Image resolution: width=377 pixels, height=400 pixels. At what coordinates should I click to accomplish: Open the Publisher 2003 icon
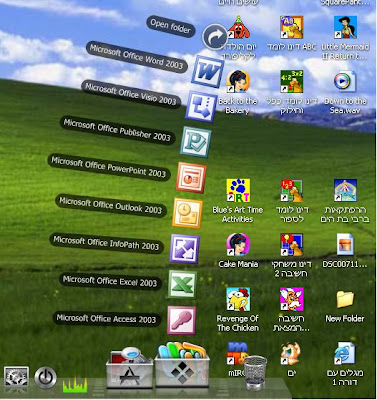[196, 142]
